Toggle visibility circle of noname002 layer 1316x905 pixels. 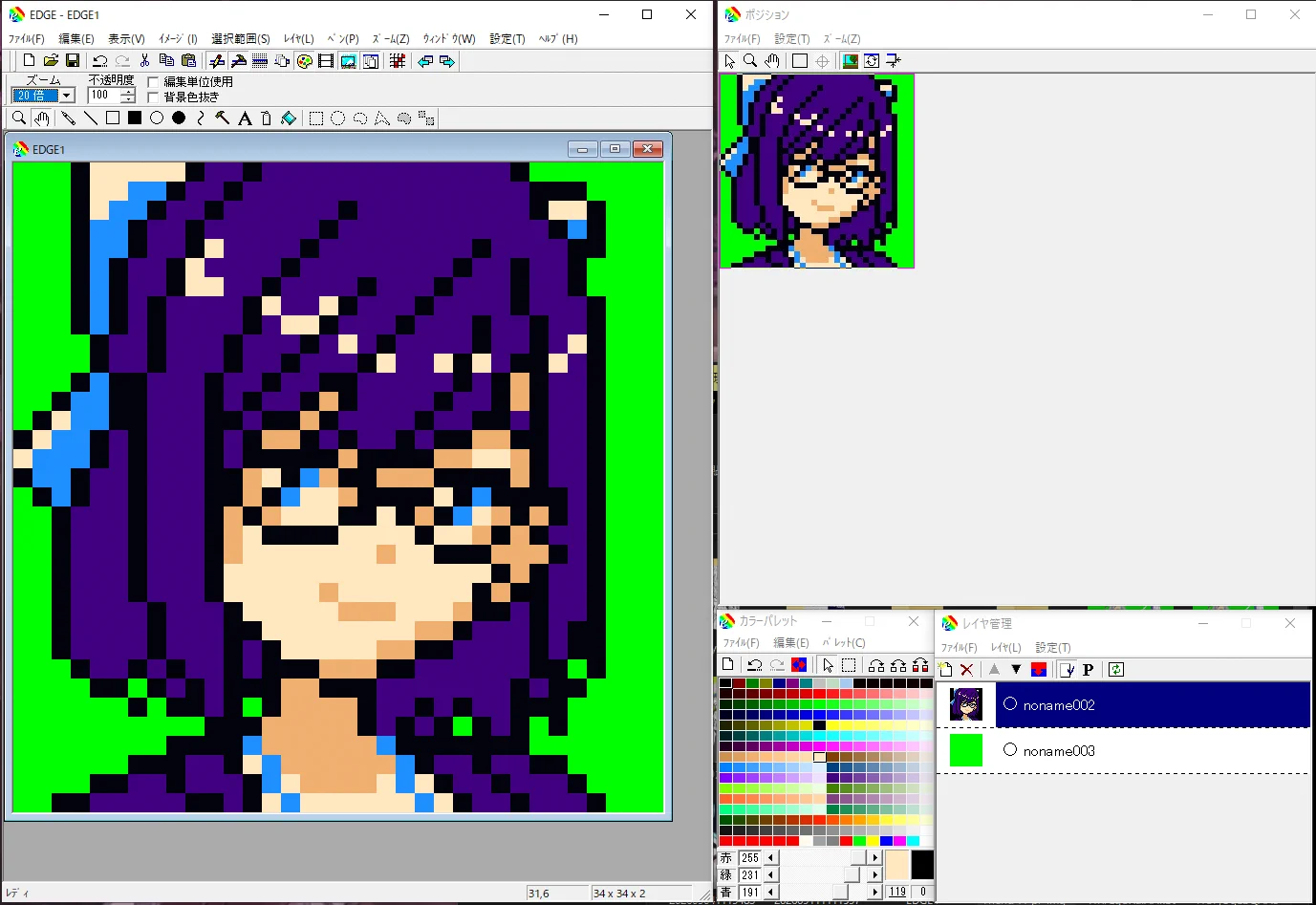tap(1010, 704)
